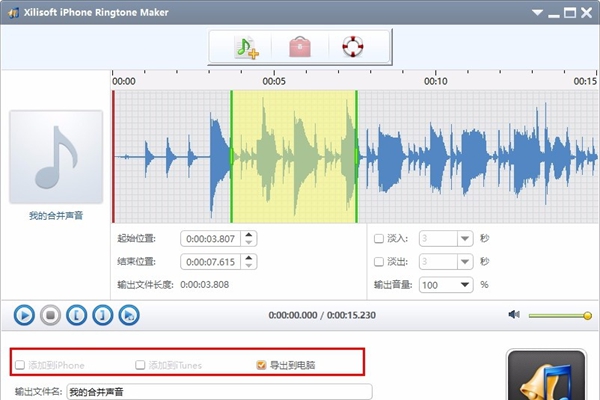Click the 00:05 mark on the timeline ruler
Viewport: 600px width, 400px height.
tap(274, 81)
